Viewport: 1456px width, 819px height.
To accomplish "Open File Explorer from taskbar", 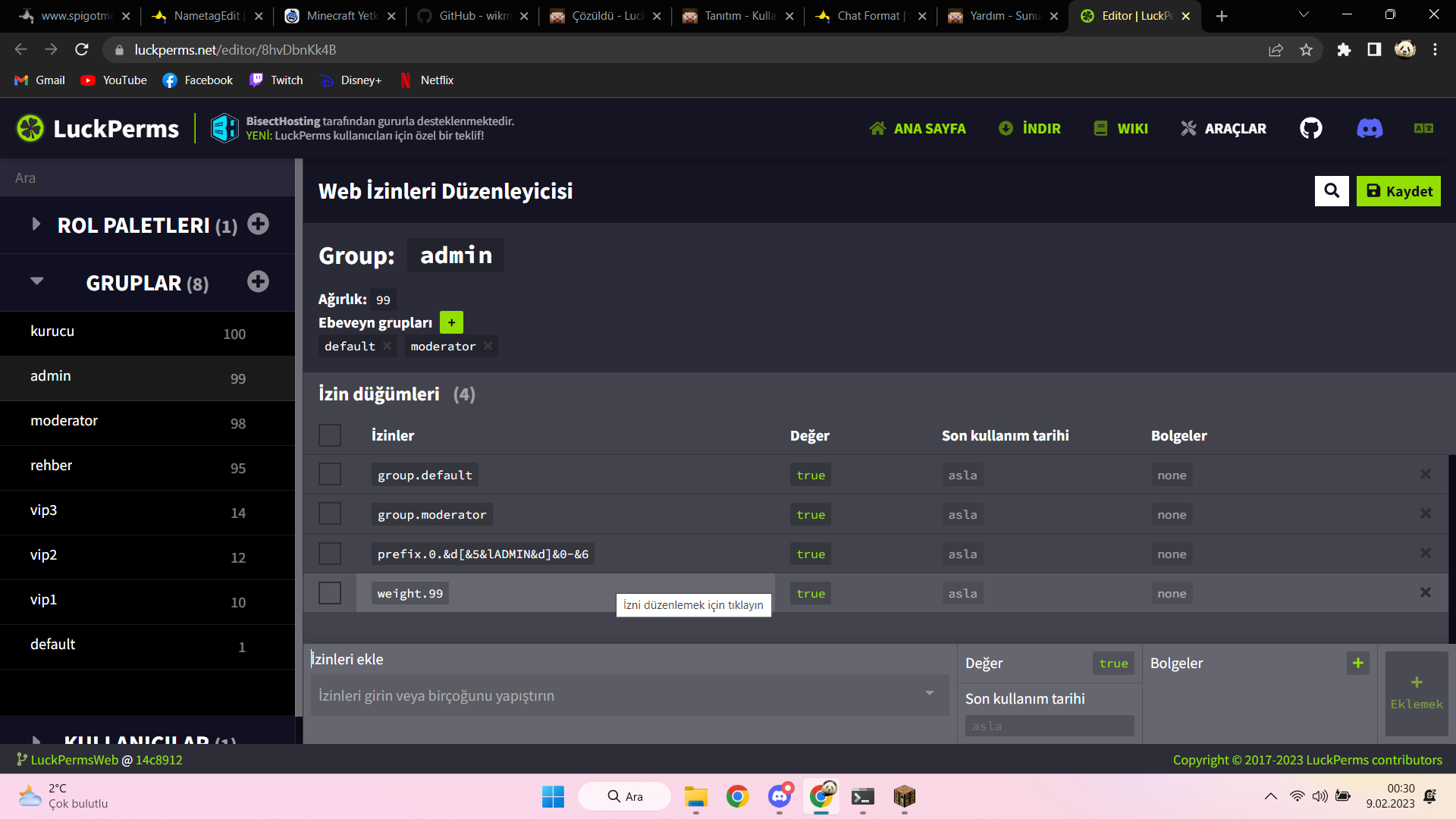I will click(x=695, y=796).
